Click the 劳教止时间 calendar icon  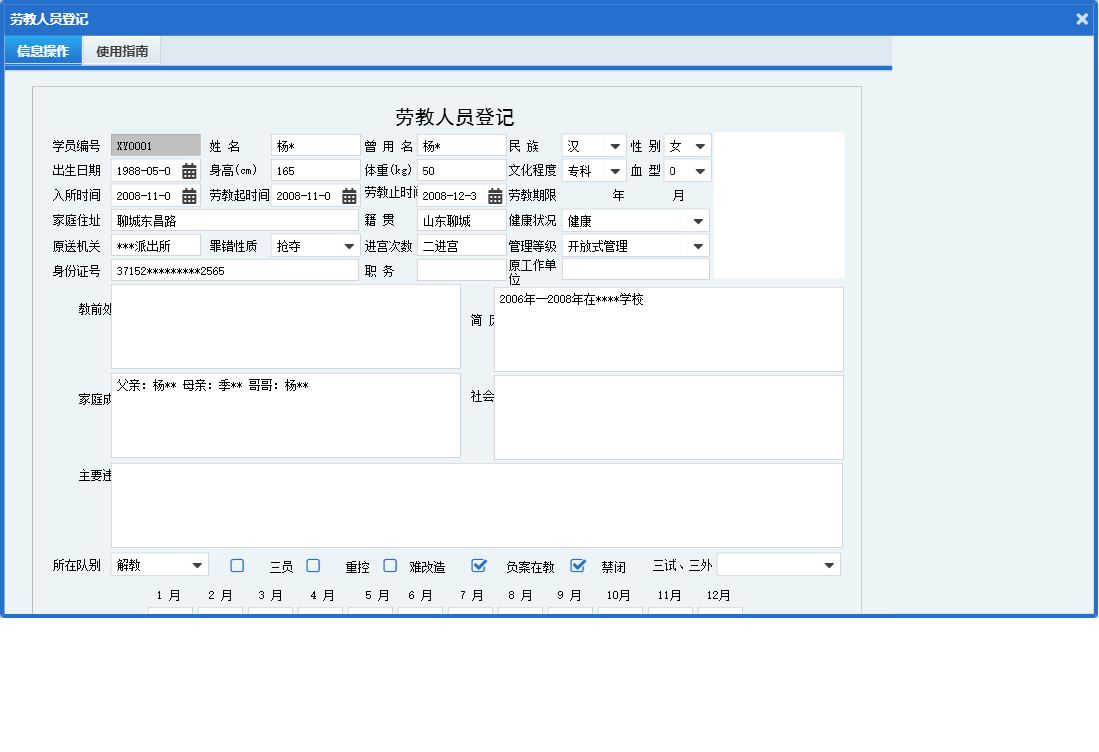tap(495, 196)
